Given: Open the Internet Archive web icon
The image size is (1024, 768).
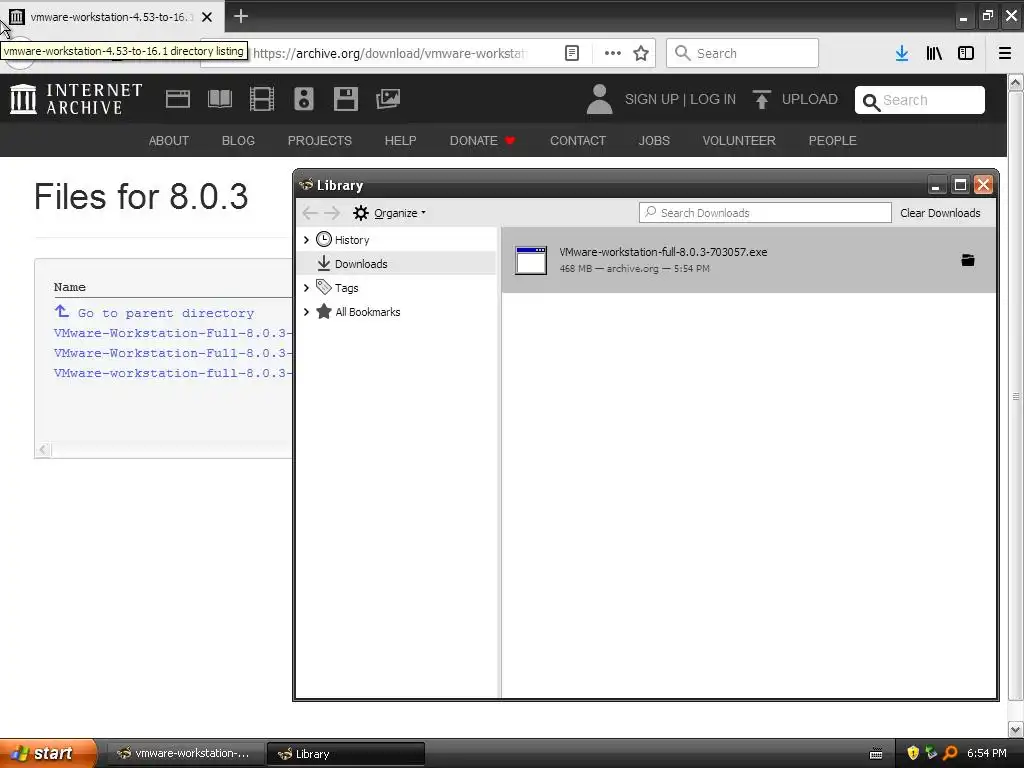Looking at the screenshot, I should coord(178,99).
